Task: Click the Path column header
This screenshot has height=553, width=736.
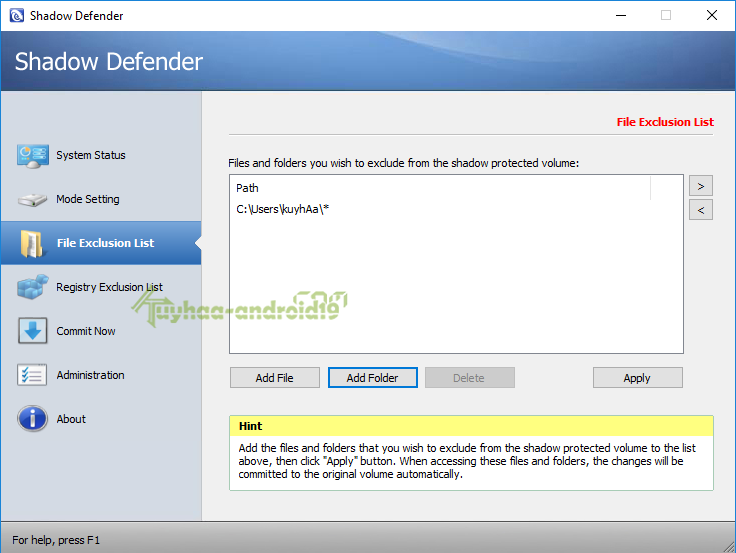Action: 247,188
